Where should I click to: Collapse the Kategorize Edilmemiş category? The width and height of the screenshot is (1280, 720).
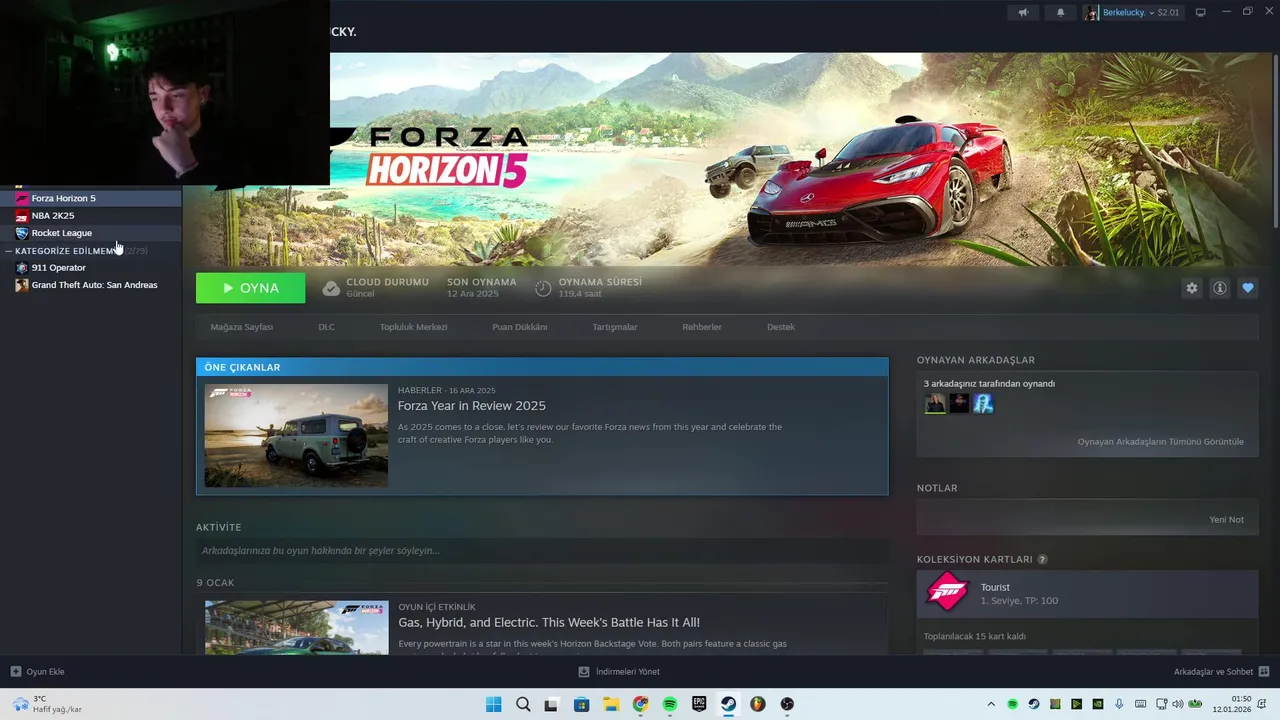tap(8, 251)
